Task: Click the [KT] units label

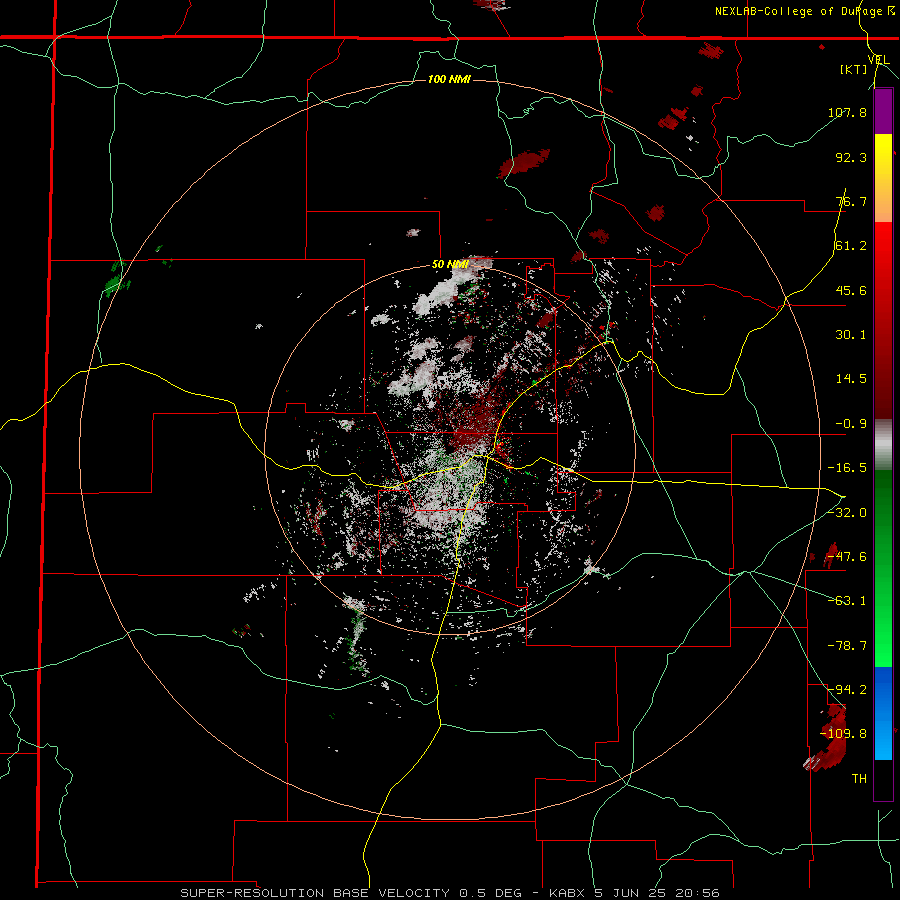Action: click(854, 69)
